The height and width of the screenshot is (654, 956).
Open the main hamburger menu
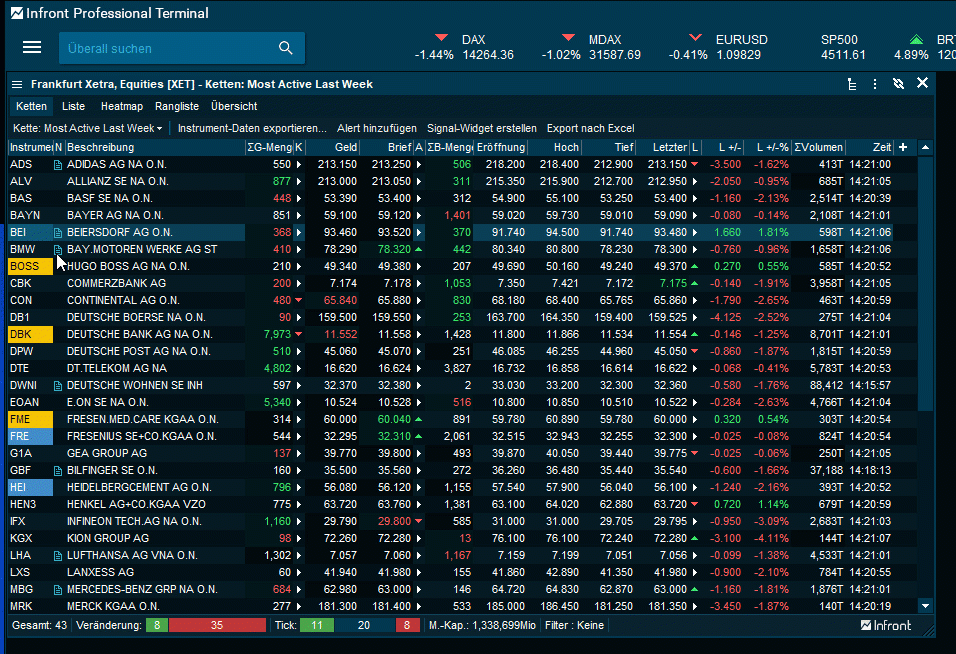32,48
